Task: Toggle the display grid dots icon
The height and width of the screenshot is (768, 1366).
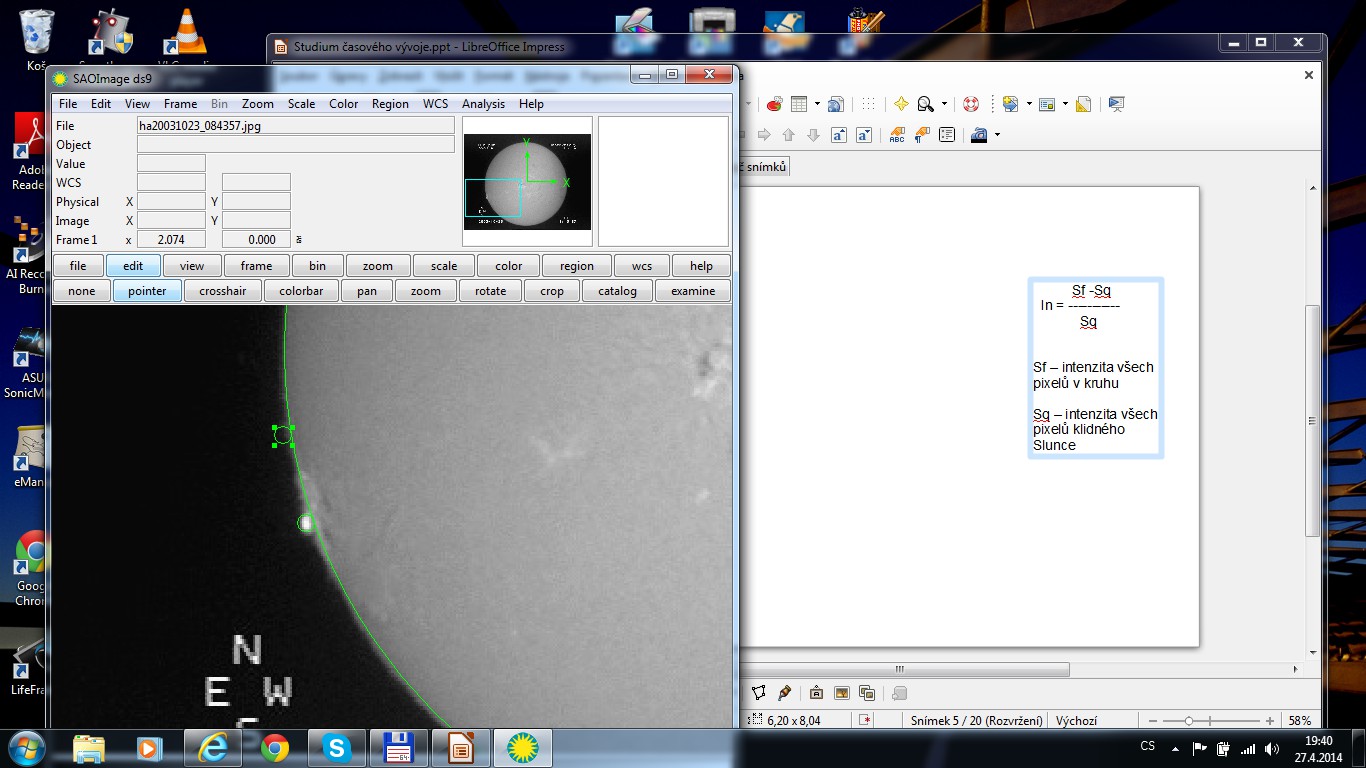Action: 868,104
